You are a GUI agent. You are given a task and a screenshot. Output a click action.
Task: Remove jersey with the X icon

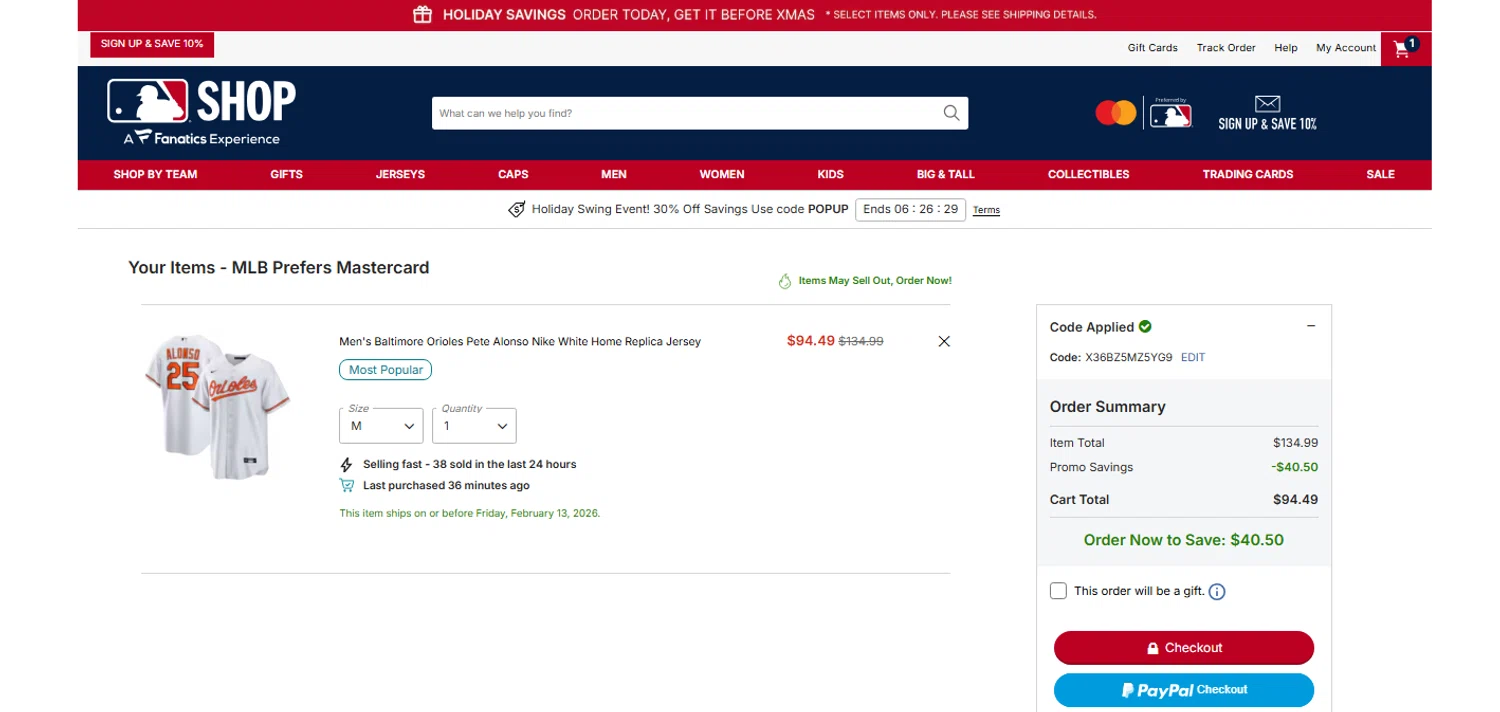point(944,341)
